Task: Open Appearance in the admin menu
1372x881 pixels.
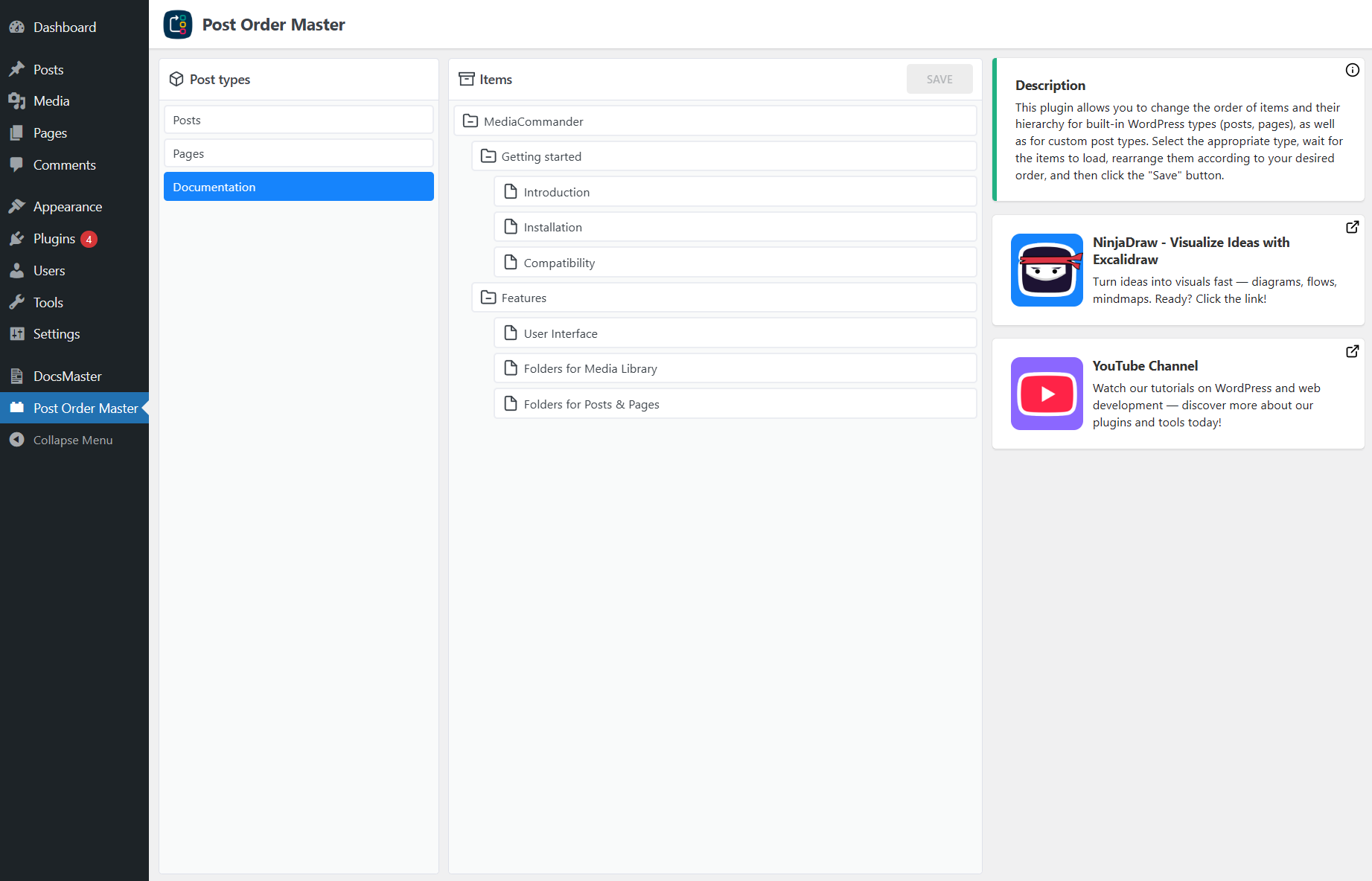Action: click(x=68, y=207)
